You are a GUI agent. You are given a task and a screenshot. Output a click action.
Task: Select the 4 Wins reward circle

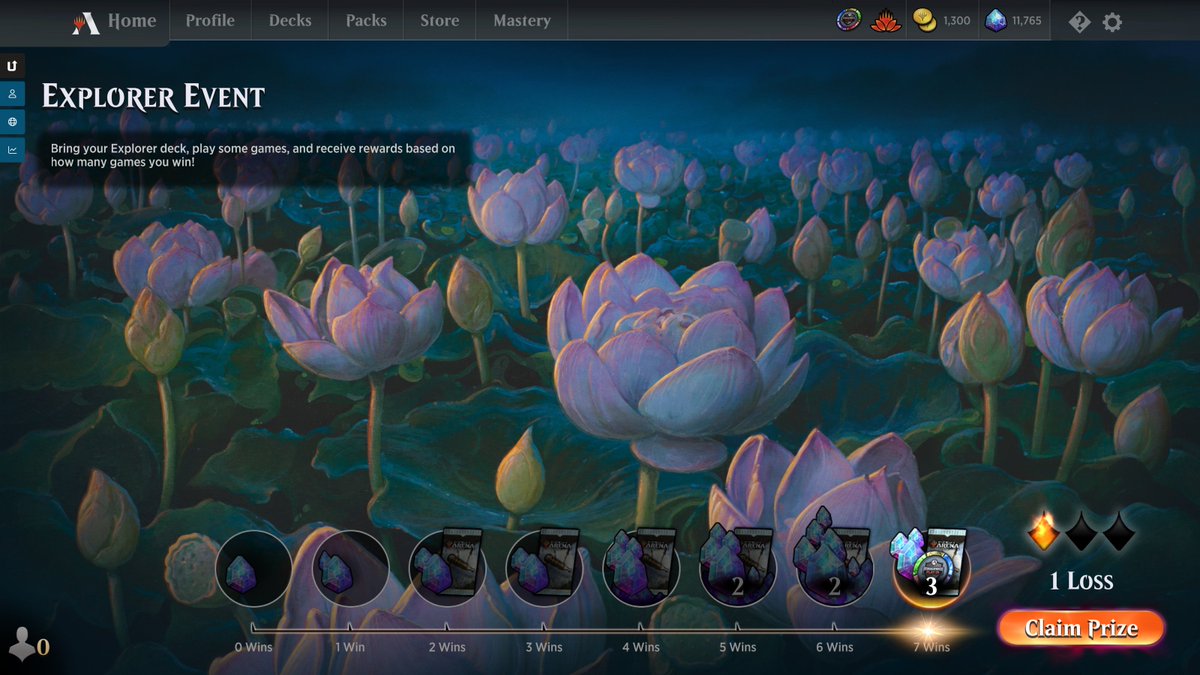641,569
